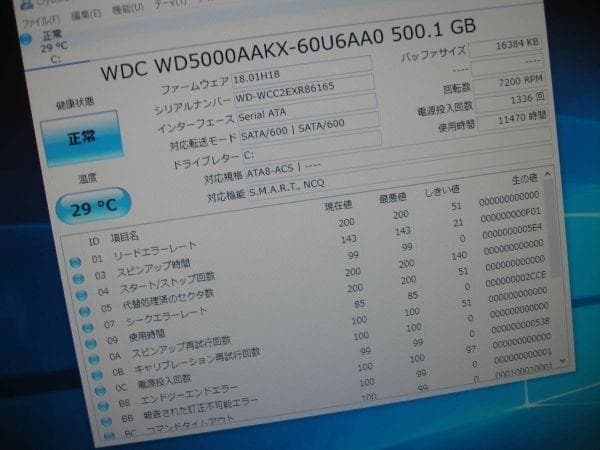Click the 現在値 column header
This screenshot has height=450, width=600.
coord(338,206)
